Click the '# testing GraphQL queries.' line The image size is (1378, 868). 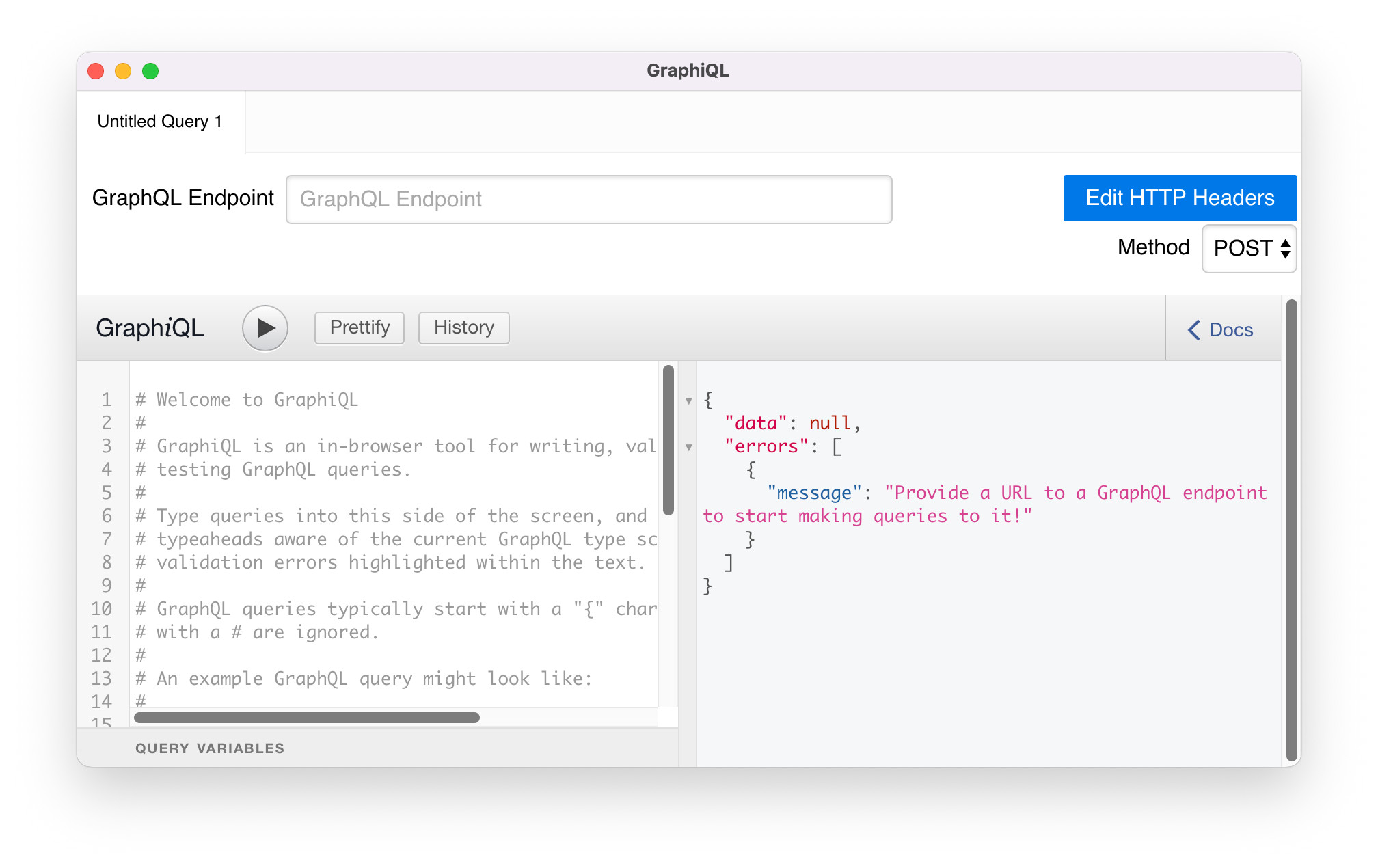click(273, 470)
